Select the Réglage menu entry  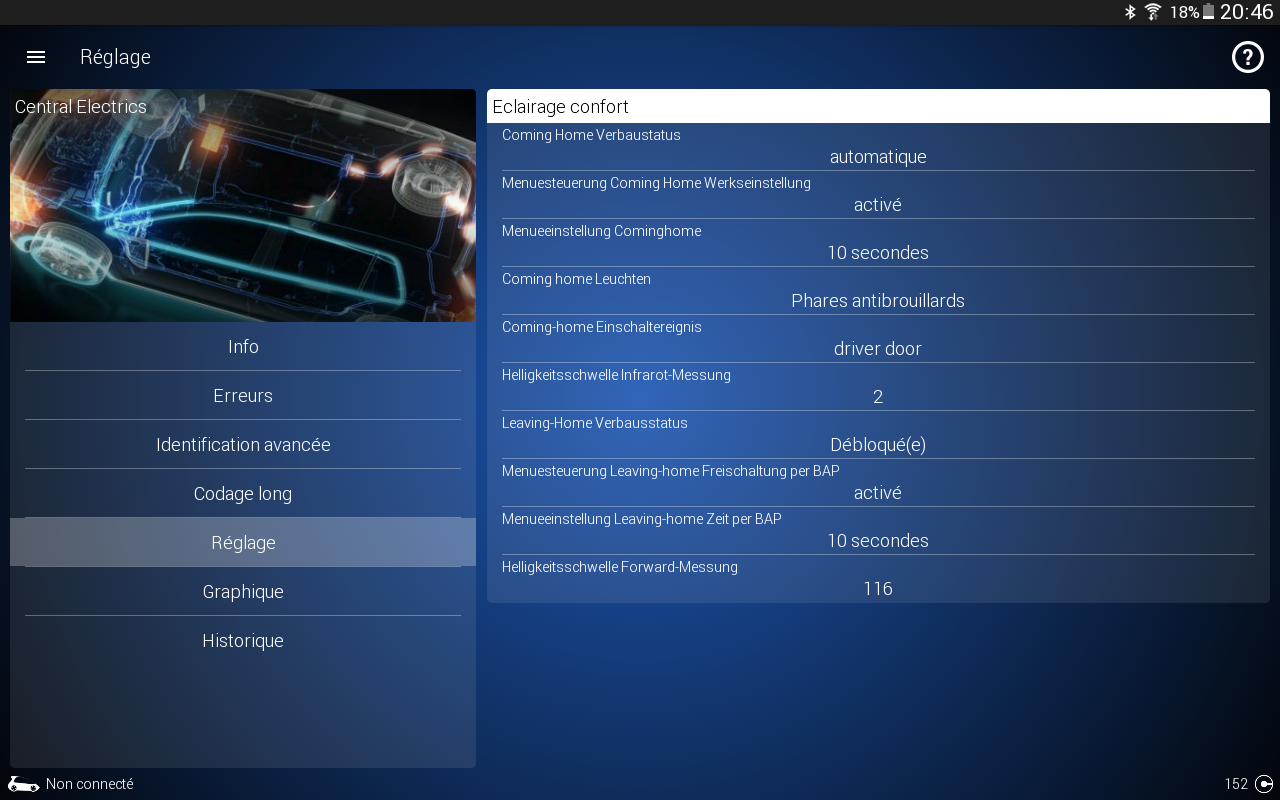[243, 542]
